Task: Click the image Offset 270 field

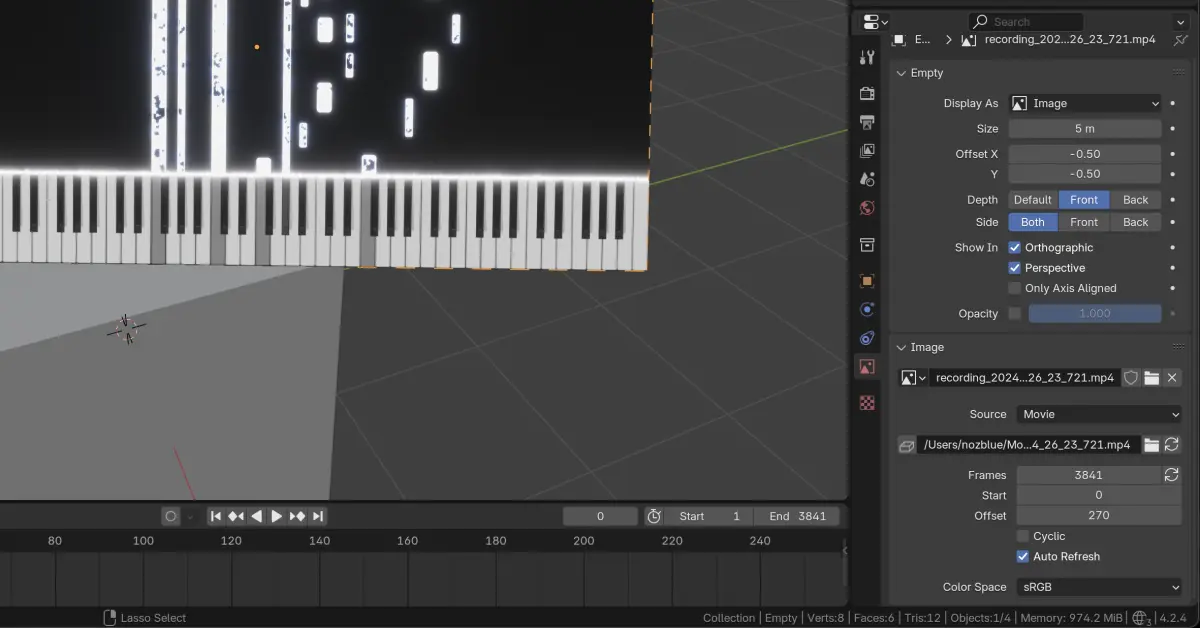Action: pos(1099,516)
